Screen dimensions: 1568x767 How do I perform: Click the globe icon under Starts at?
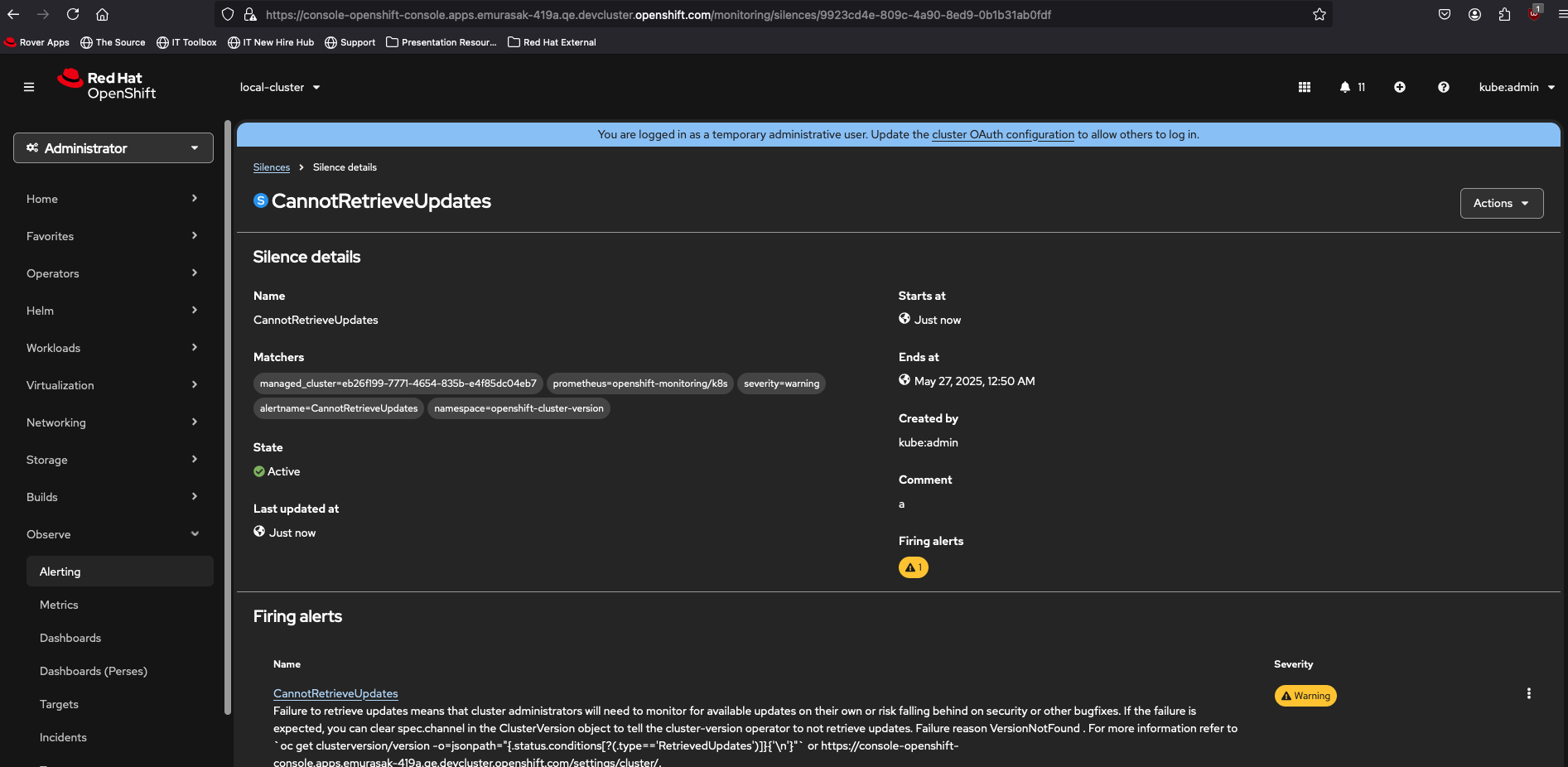click(905, 319)
